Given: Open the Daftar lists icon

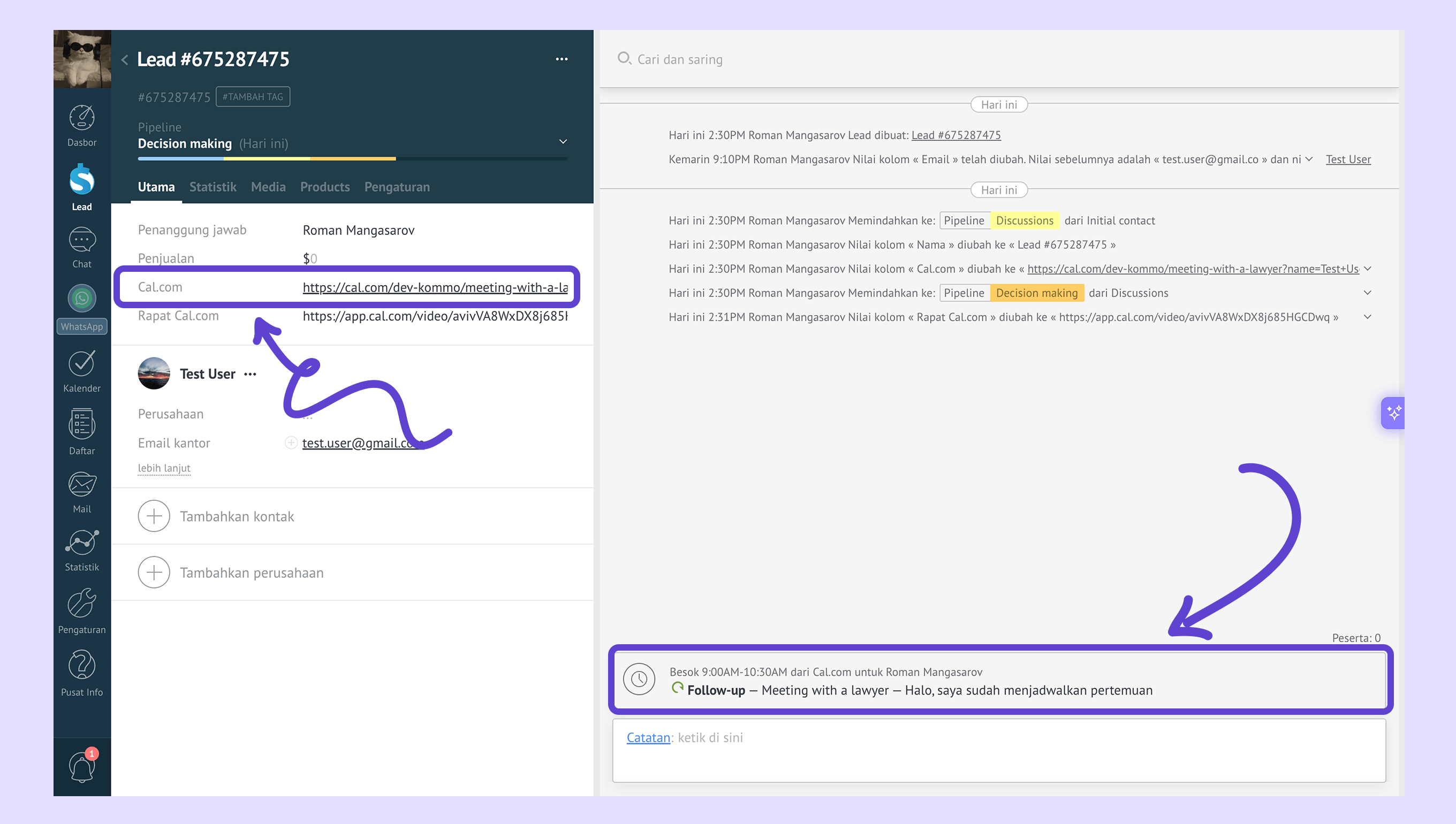Looking at the screenshot, I should point(81,424).
